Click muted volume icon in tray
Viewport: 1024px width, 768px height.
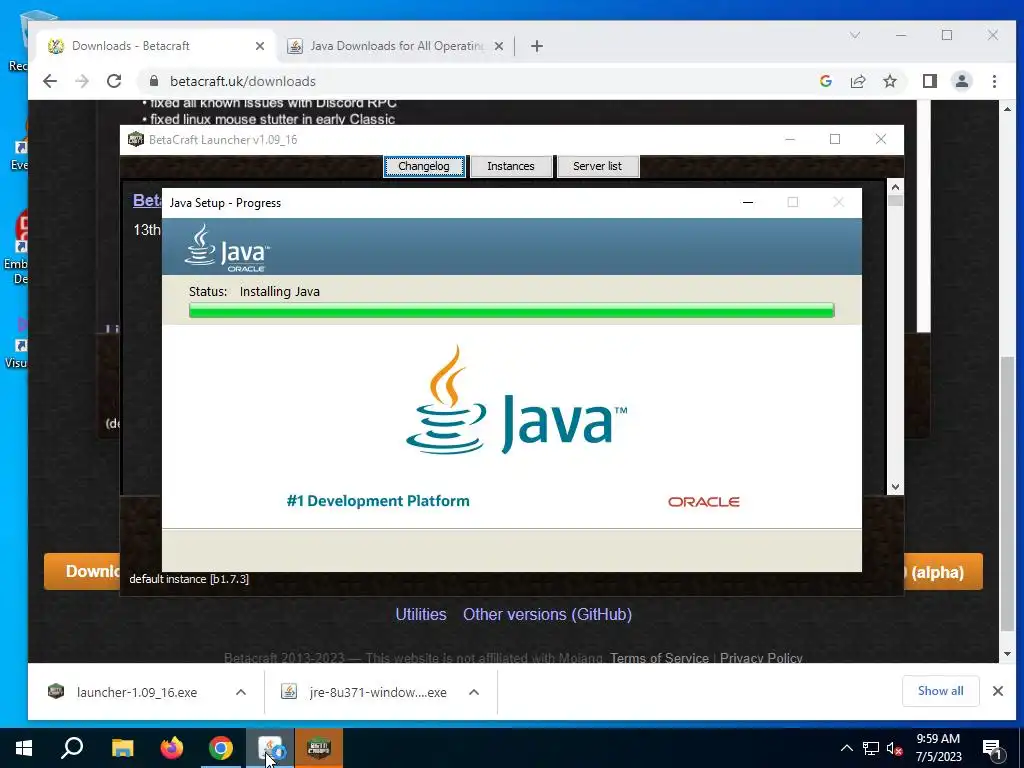coord(894,748)
